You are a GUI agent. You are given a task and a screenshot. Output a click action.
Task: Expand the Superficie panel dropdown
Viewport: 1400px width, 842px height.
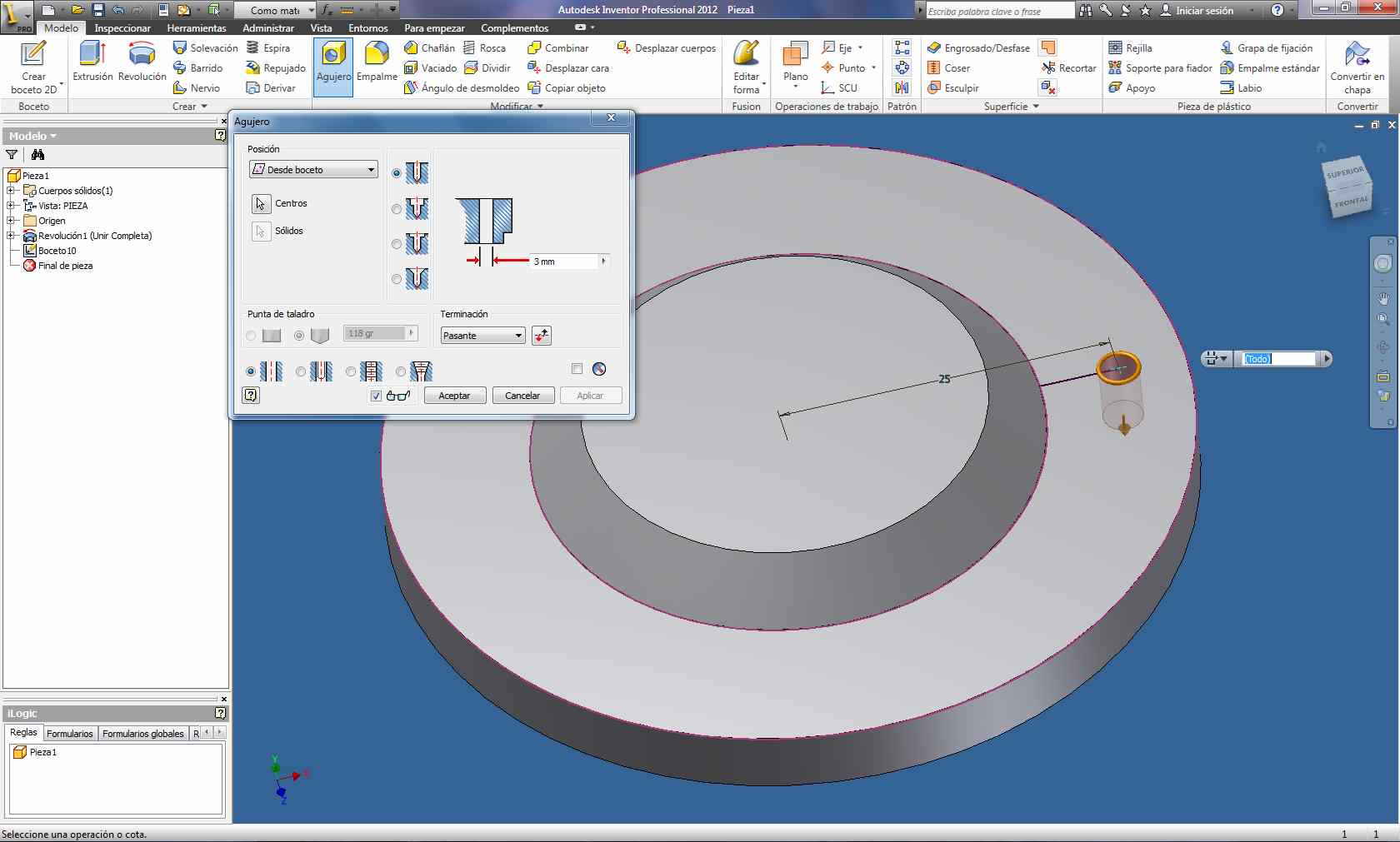tap(1012, 107)
